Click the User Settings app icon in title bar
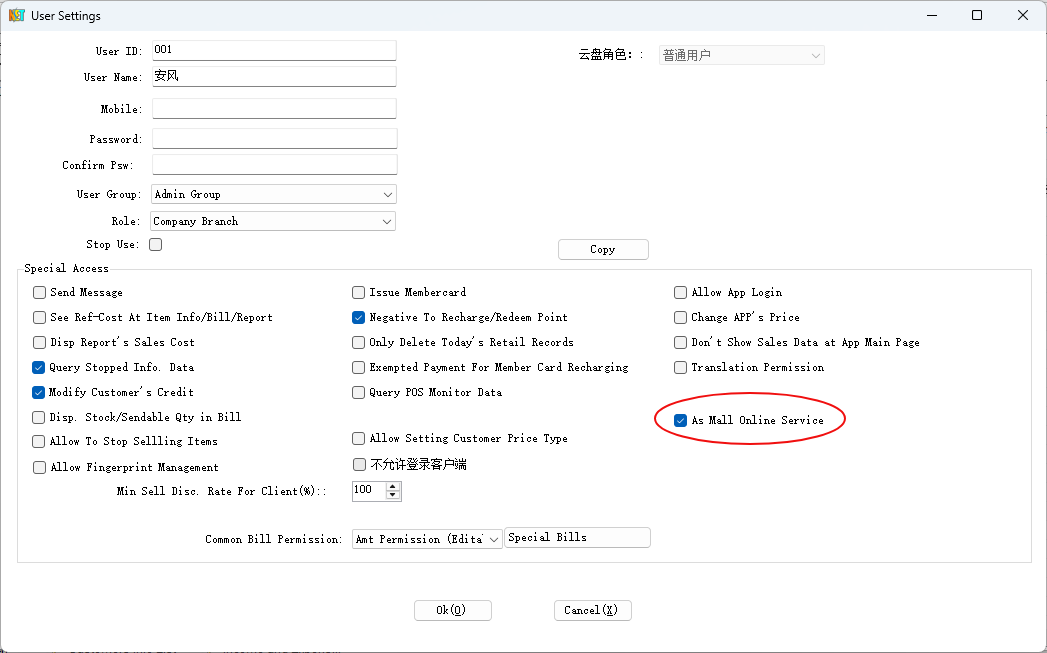The height and width of the screenshot is (653, 1047). pyautogui.click(x=16, y=16)
